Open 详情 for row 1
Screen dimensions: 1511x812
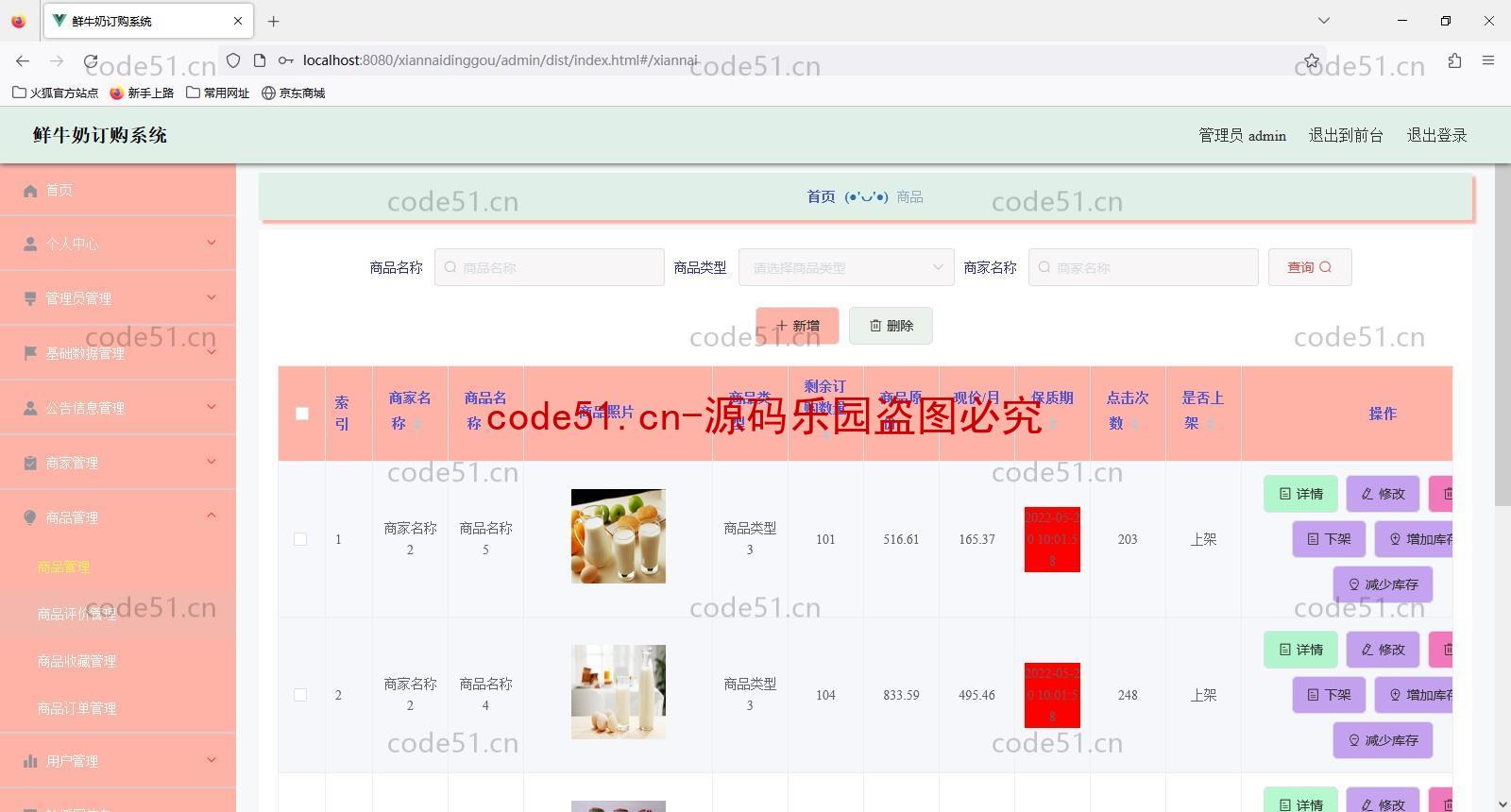(x=1300, y=494)
